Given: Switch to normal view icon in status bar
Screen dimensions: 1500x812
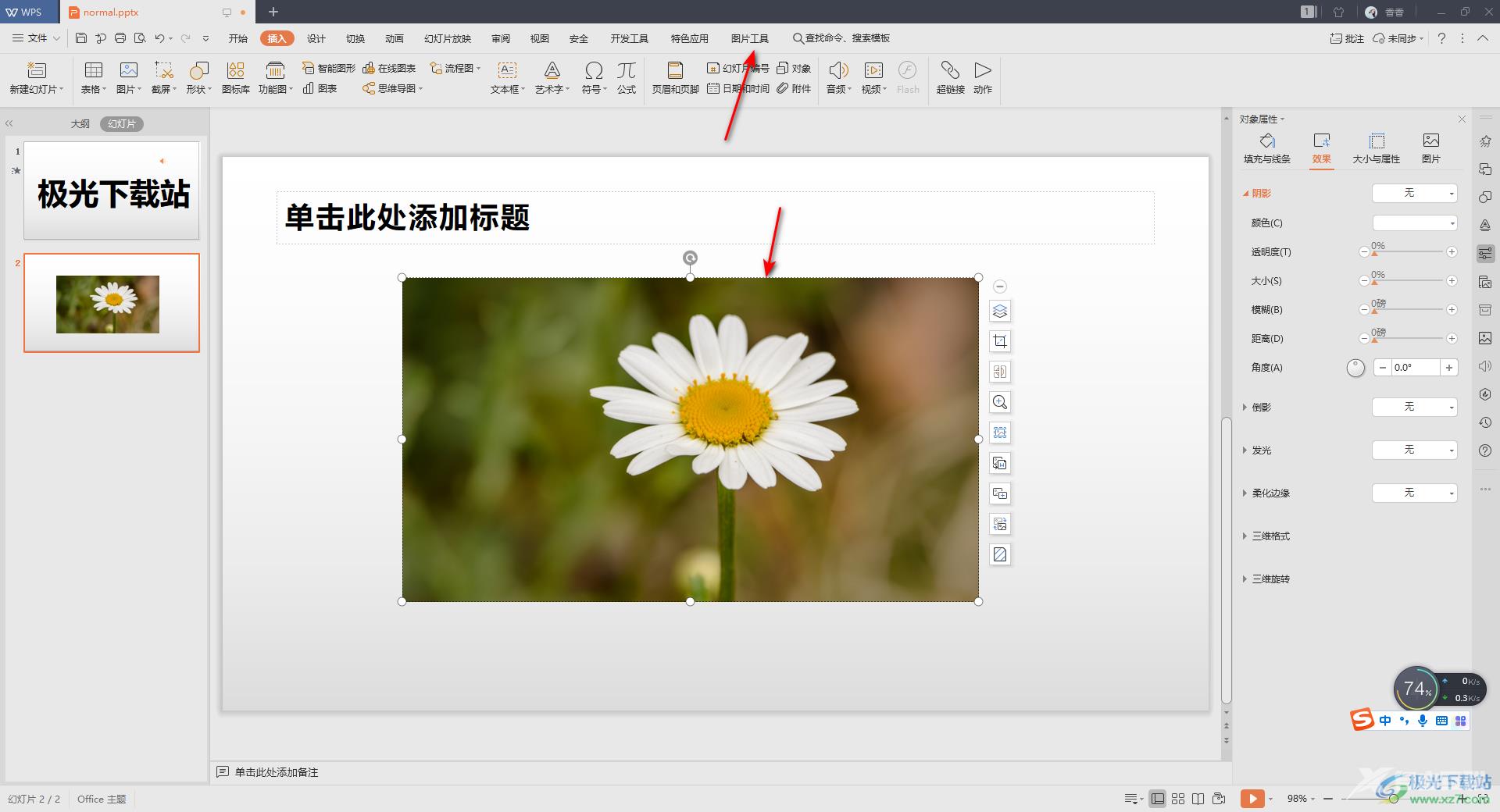Looking at the screenshot, I should pos(1158,799).
